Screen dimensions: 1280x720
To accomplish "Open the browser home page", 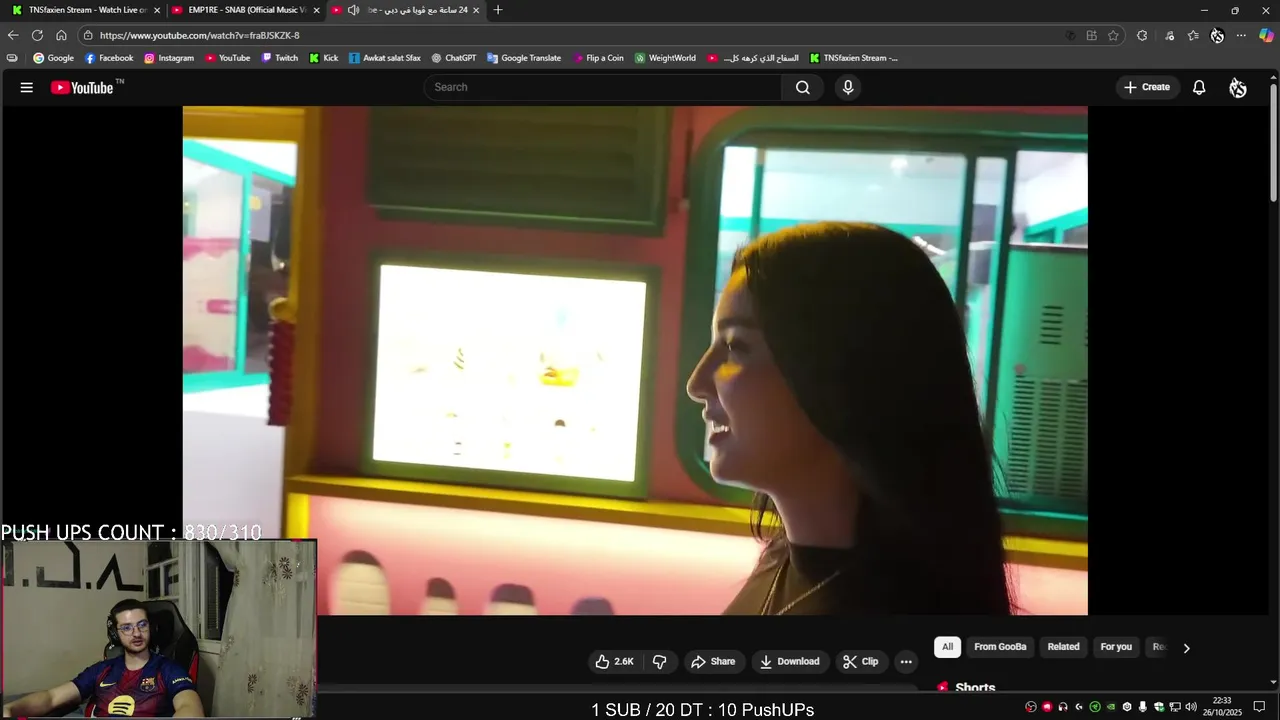I will click(x=61, y=35).
